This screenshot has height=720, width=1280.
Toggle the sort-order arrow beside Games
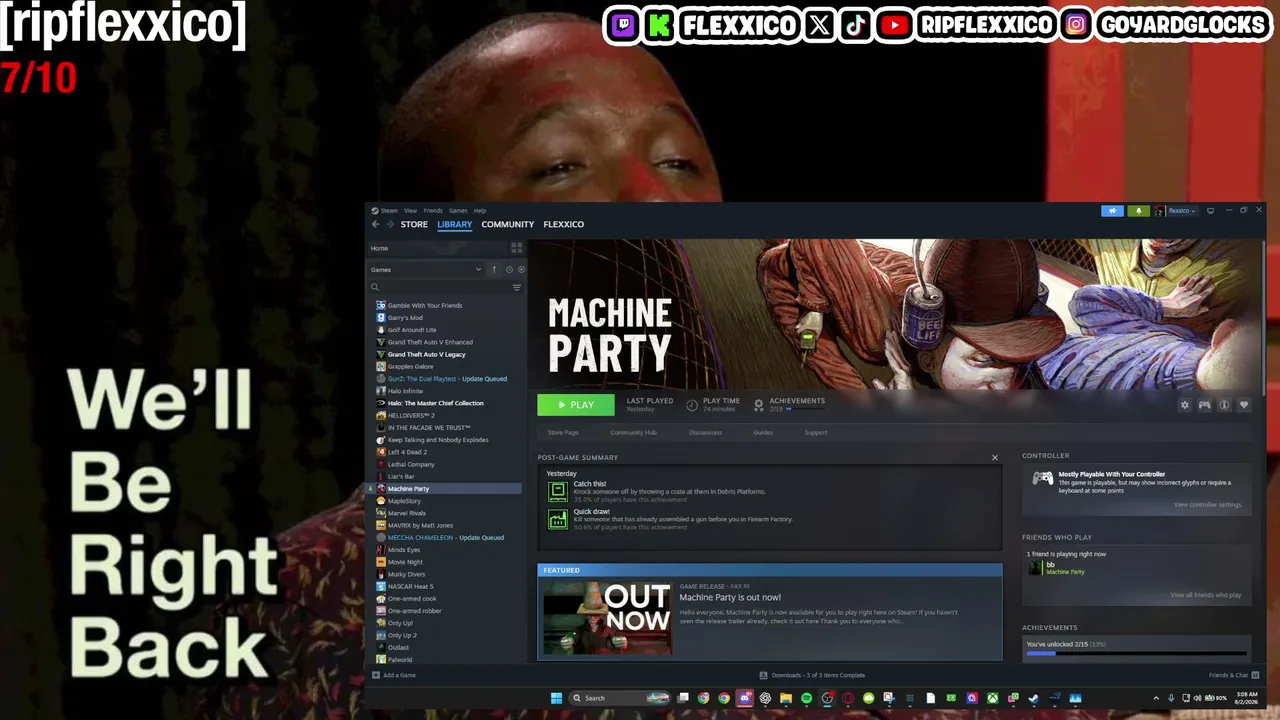pyautogui.click(x=493, y=269)
